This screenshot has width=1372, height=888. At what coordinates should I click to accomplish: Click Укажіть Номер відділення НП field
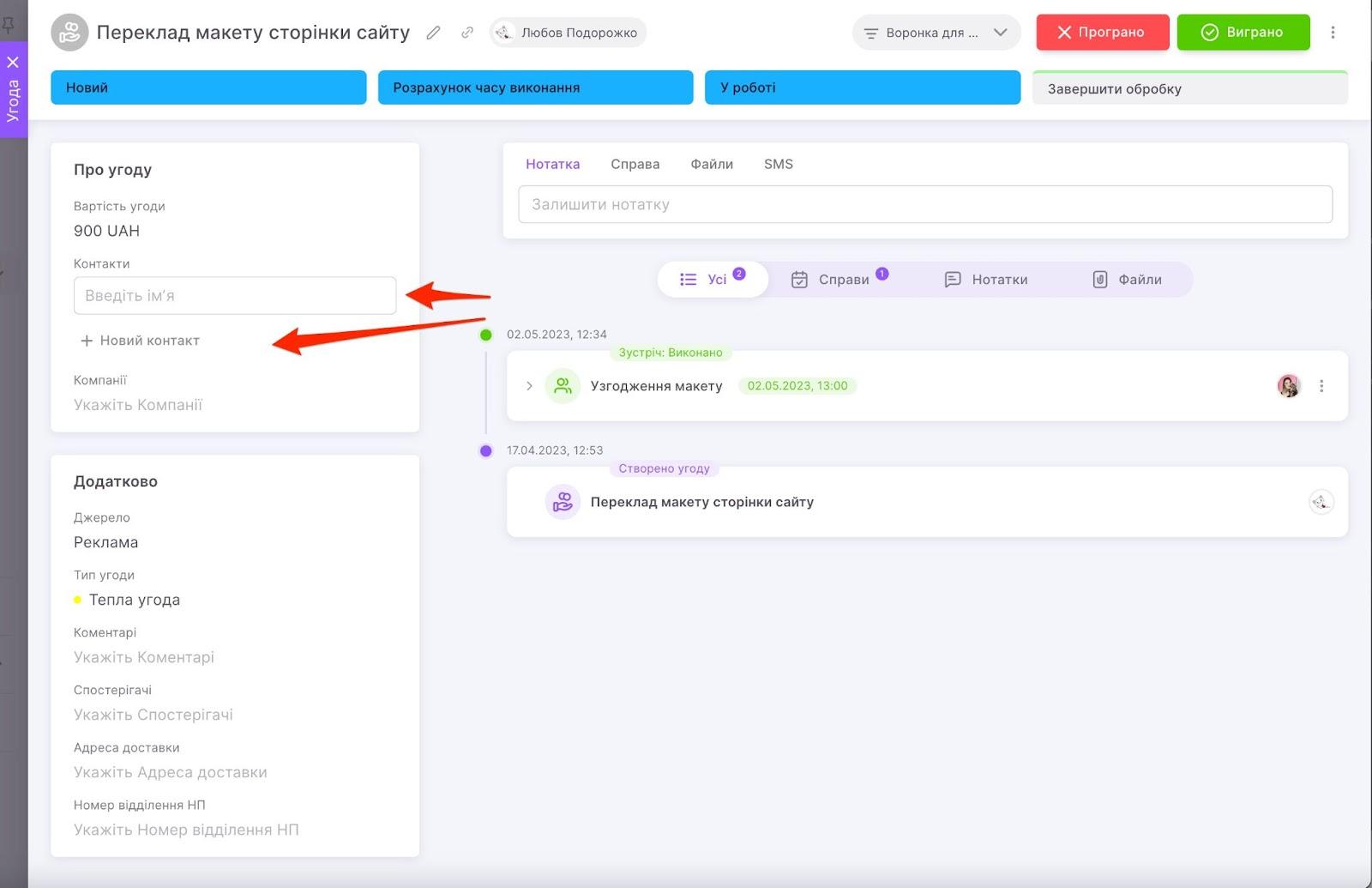[186, 830]
